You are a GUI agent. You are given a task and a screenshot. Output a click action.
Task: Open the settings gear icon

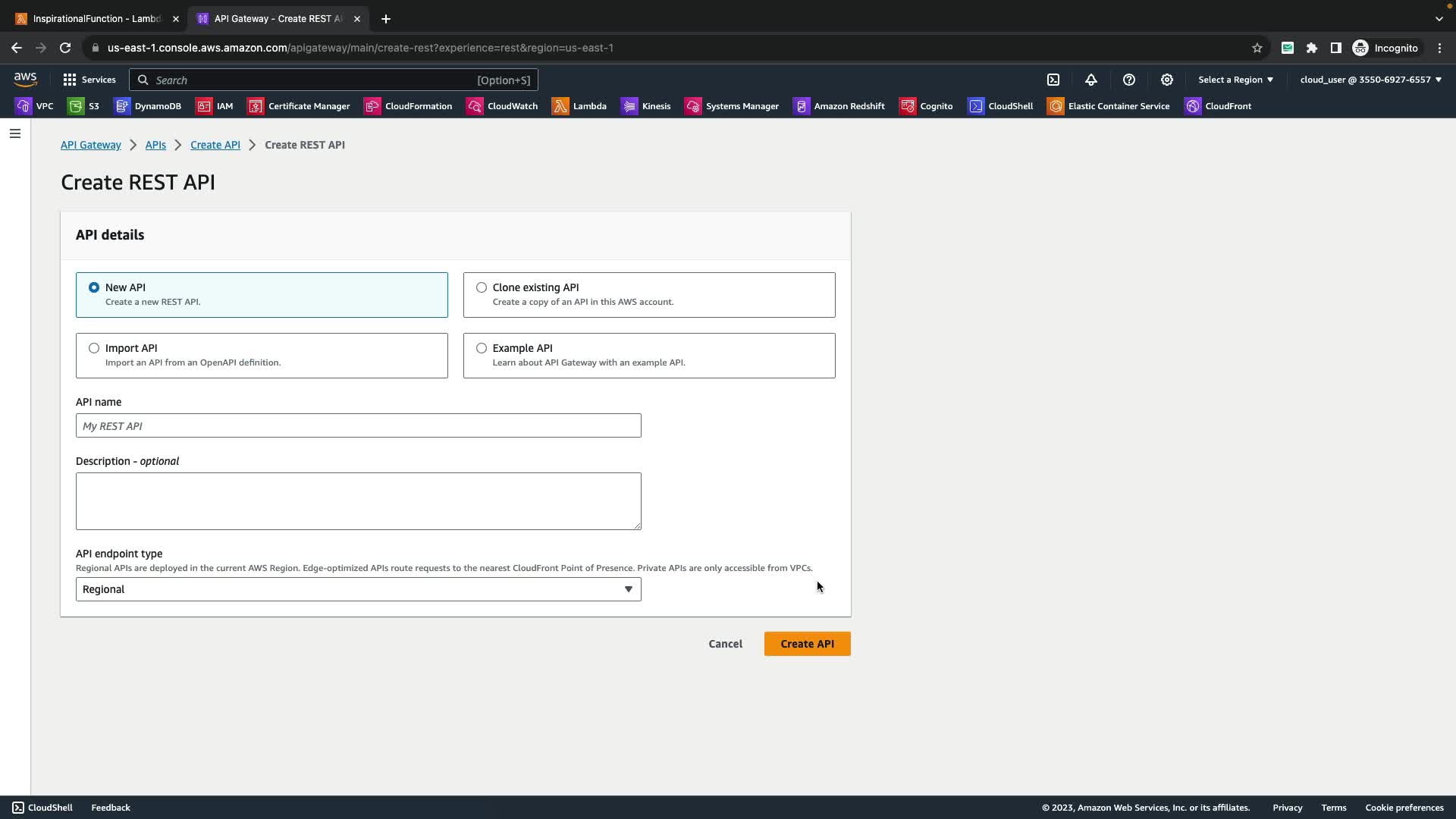(1166, 80)
